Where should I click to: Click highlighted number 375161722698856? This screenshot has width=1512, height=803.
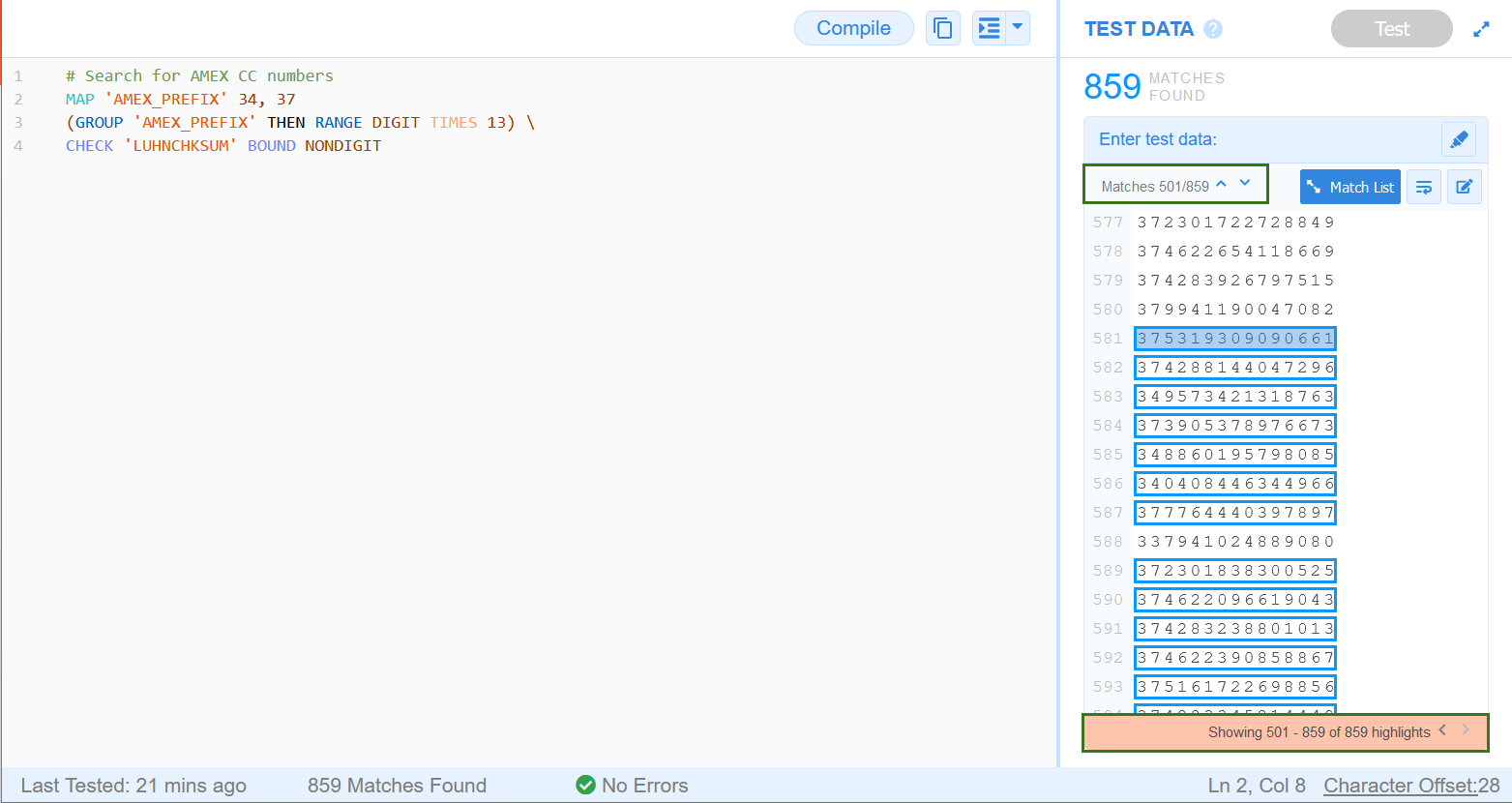[1235, 687]
